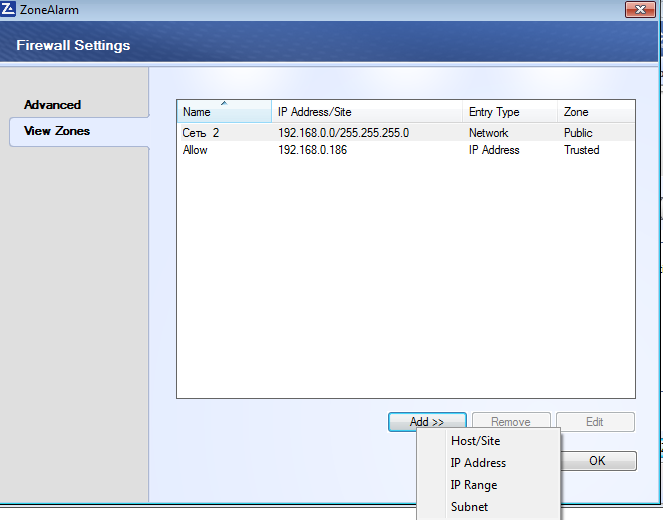Image resolution: width=663 pixels, height=520 pixels.
Task: Choose Host/Site from the Add menu
Action: coord(489,441)
